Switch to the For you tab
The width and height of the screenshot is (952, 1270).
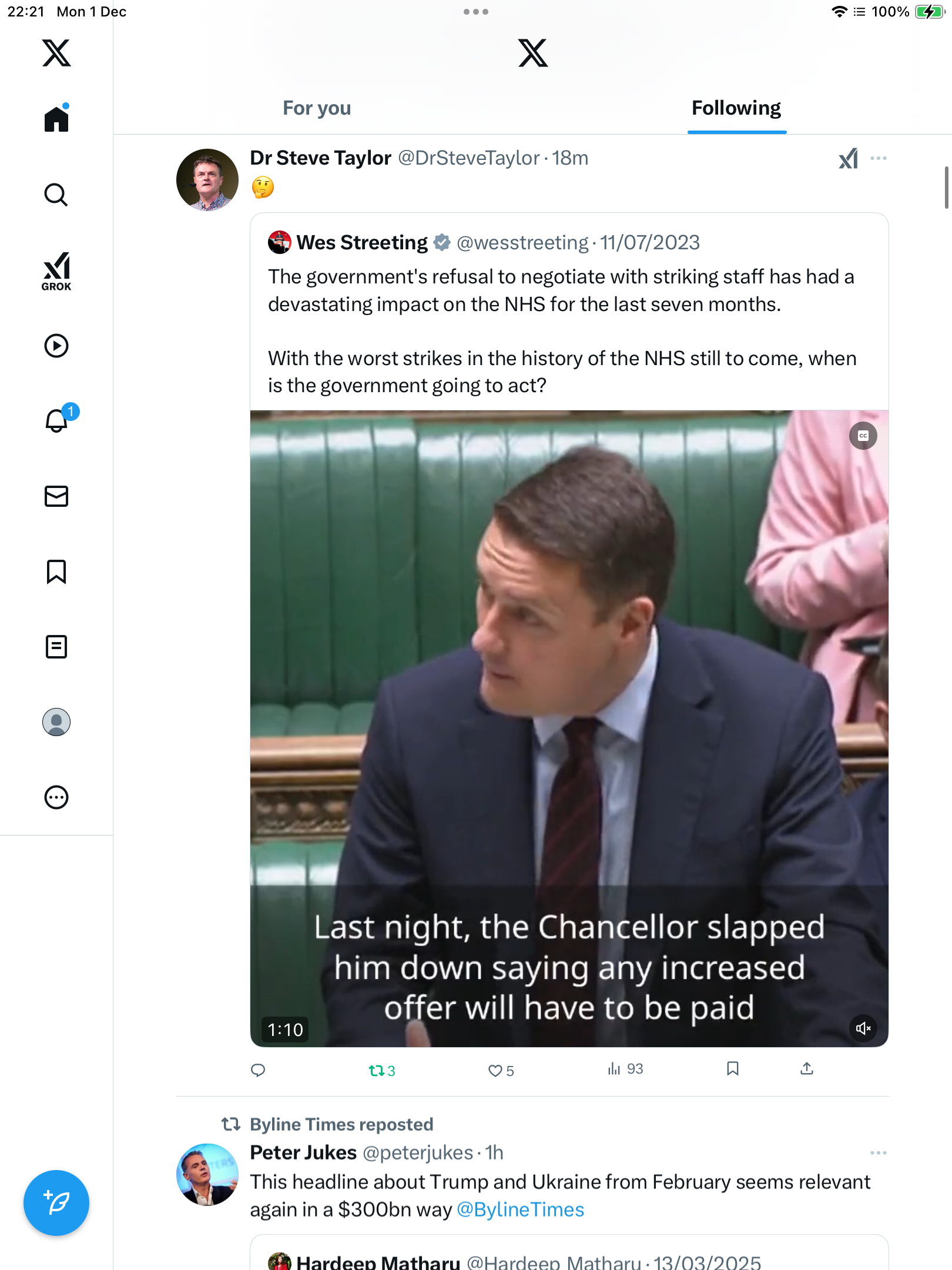pyautogui.click(x=317, y=108)
